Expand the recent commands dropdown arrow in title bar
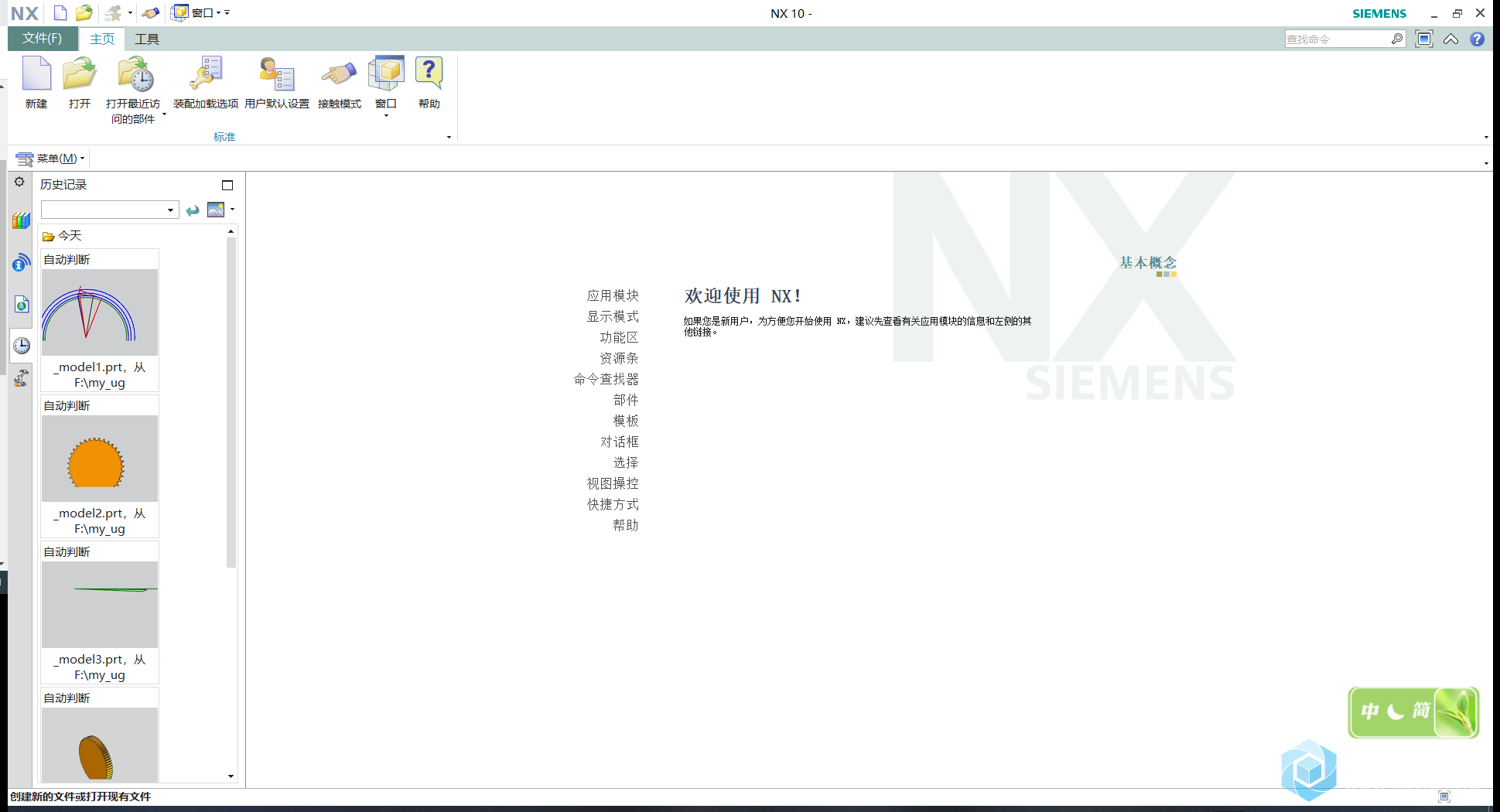Viewport: 1500px width, 812px height. (x=130, y=13)
